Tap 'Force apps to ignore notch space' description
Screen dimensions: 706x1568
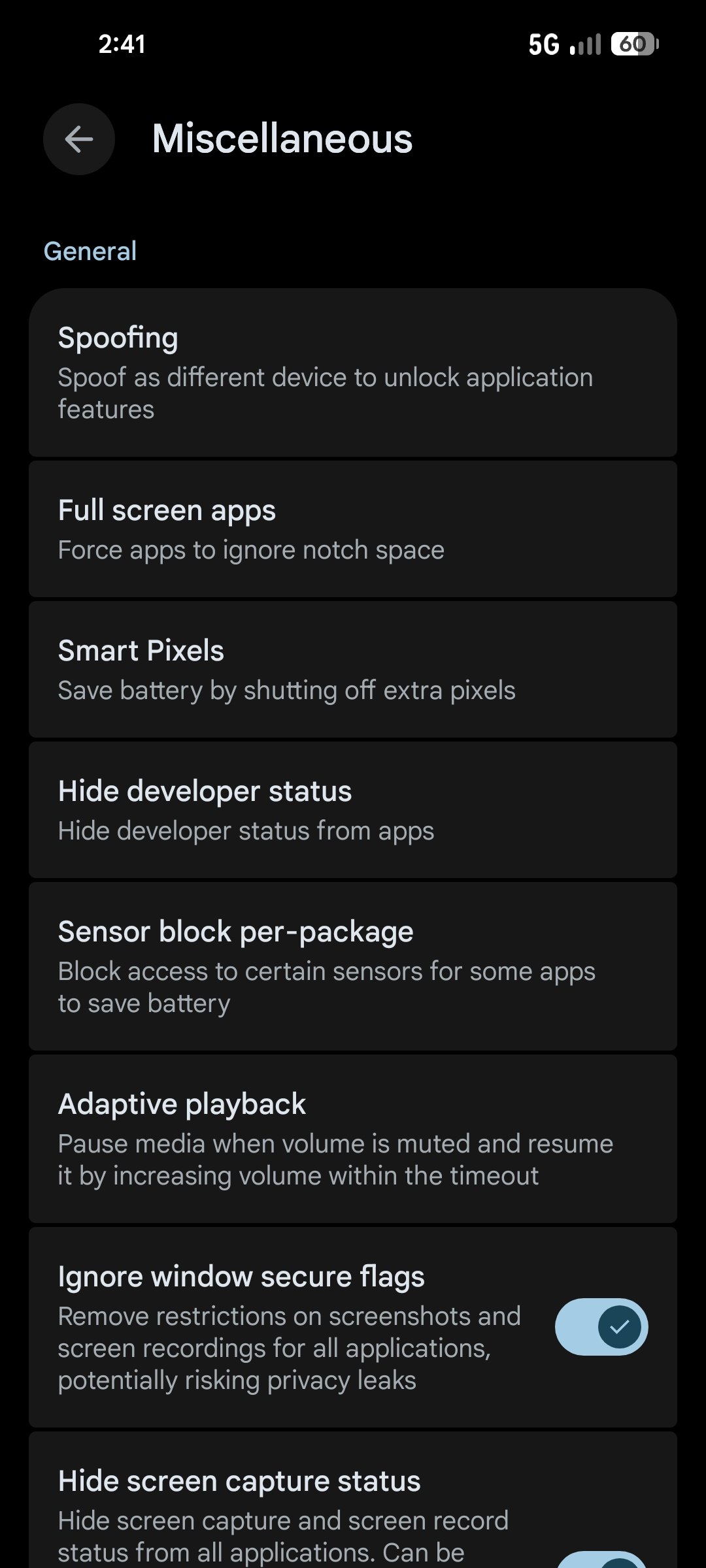tap(251, 550)
